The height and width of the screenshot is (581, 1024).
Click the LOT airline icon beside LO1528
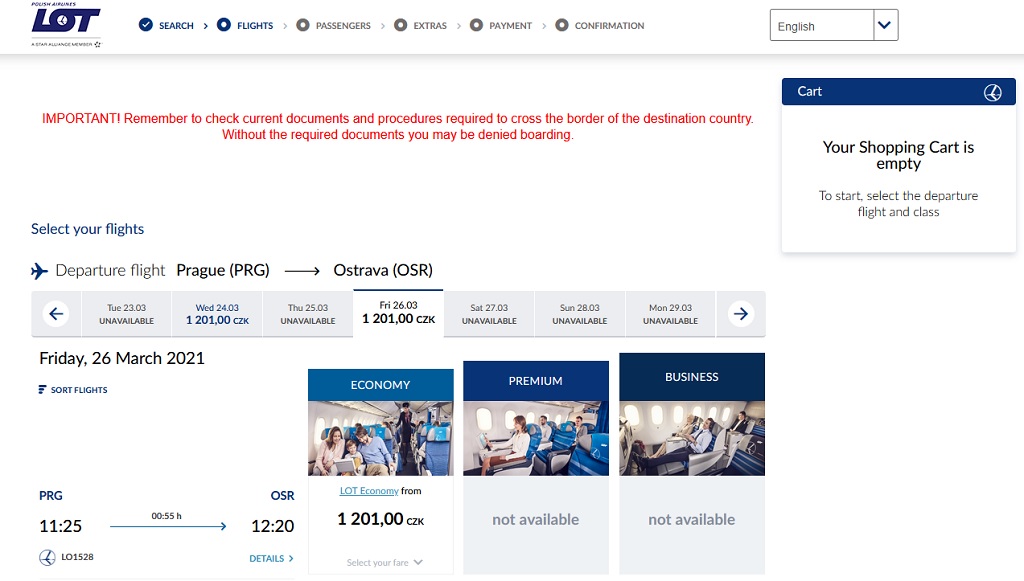click(x=47, y=557)
